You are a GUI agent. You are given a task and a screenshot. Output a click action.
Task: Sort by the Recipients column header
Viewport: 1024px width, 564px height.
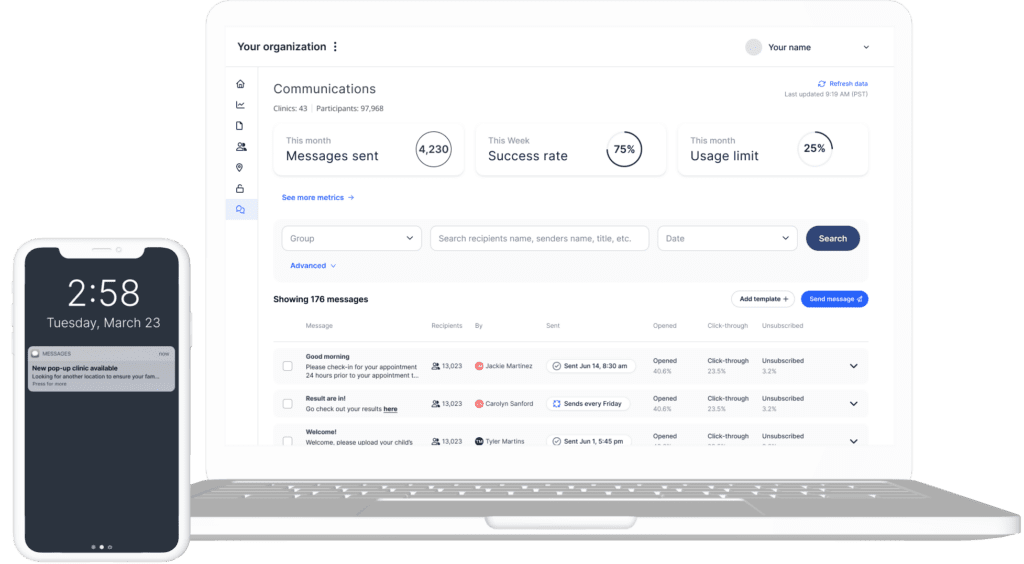click(x=447, y=326)
